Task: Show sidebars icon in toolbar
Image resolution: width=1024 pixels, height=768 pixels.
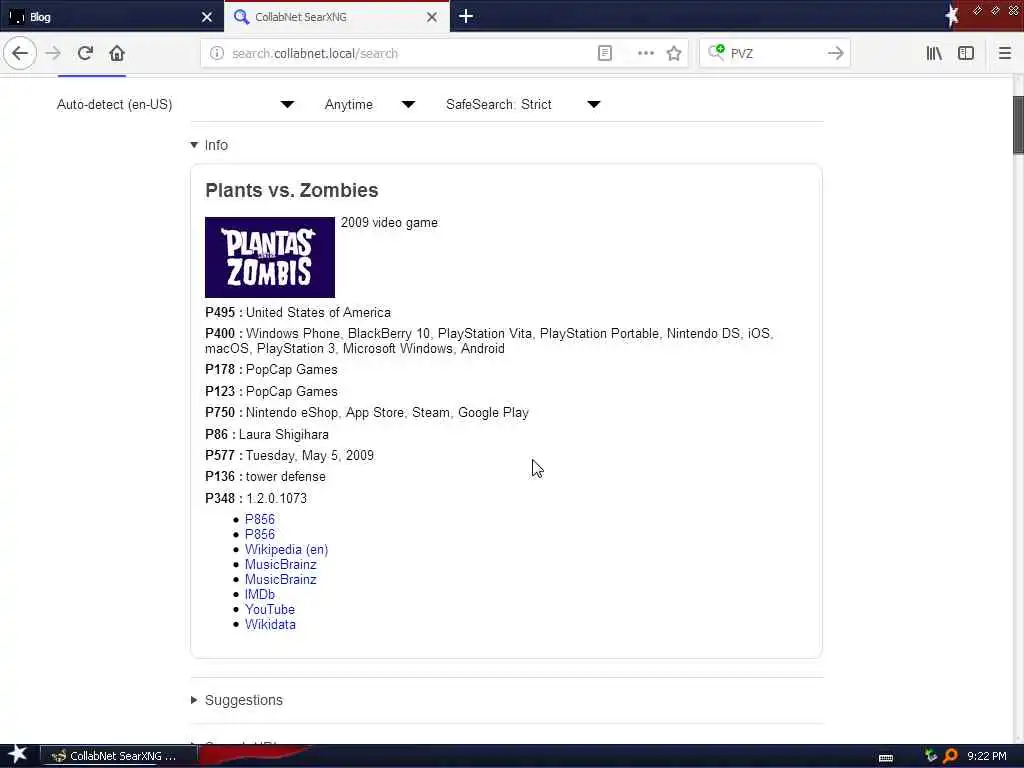Action: tap(966, 54)
